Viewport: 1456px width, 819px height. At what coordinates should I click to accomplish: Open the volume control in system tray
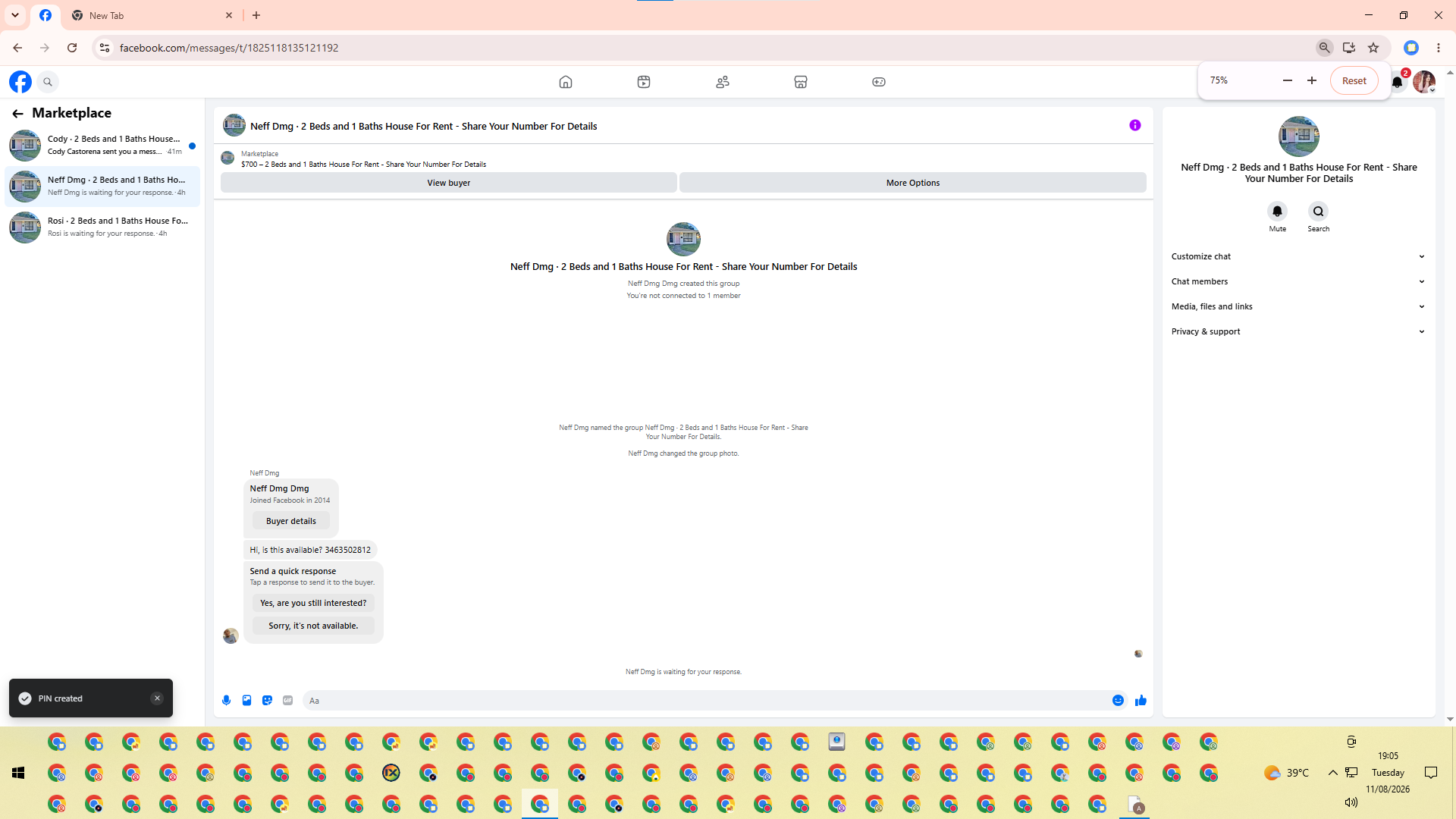[x=1351, y=802]
